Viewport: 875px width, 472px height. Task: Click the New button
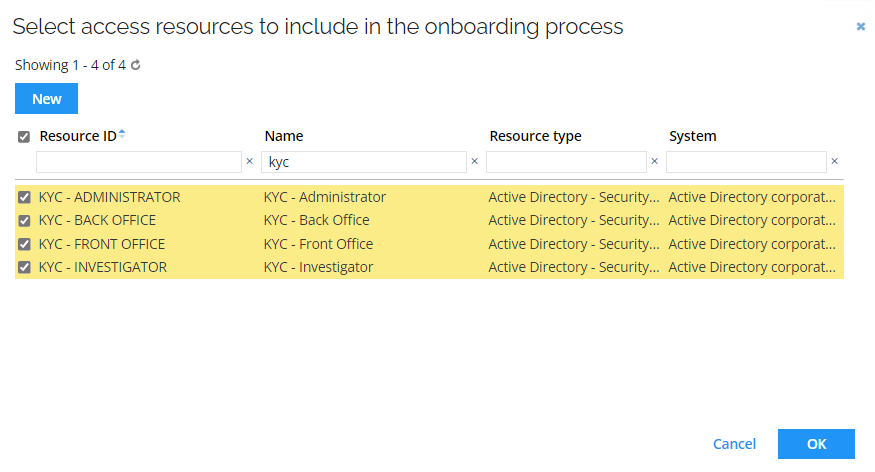(x=46, y=99)
